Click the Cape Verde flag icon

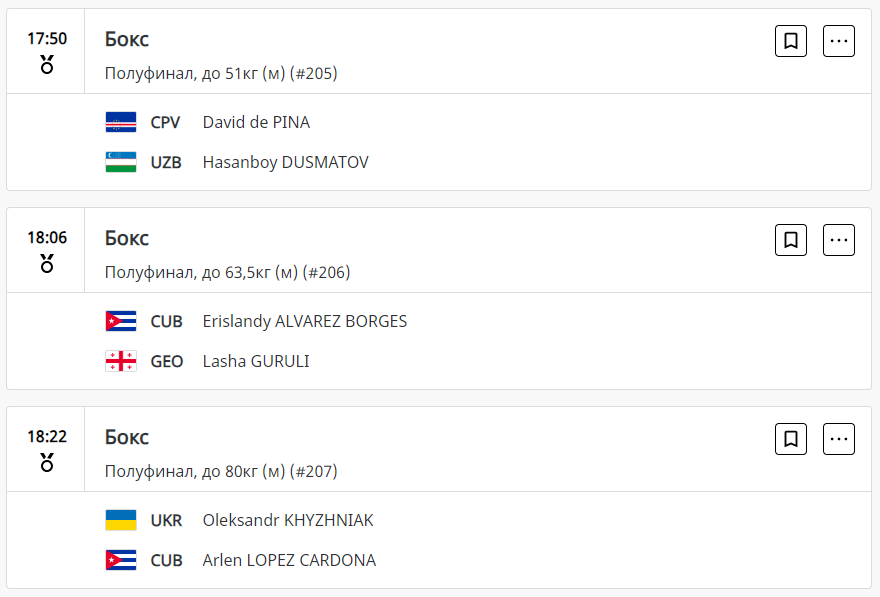tap(121, 123)
